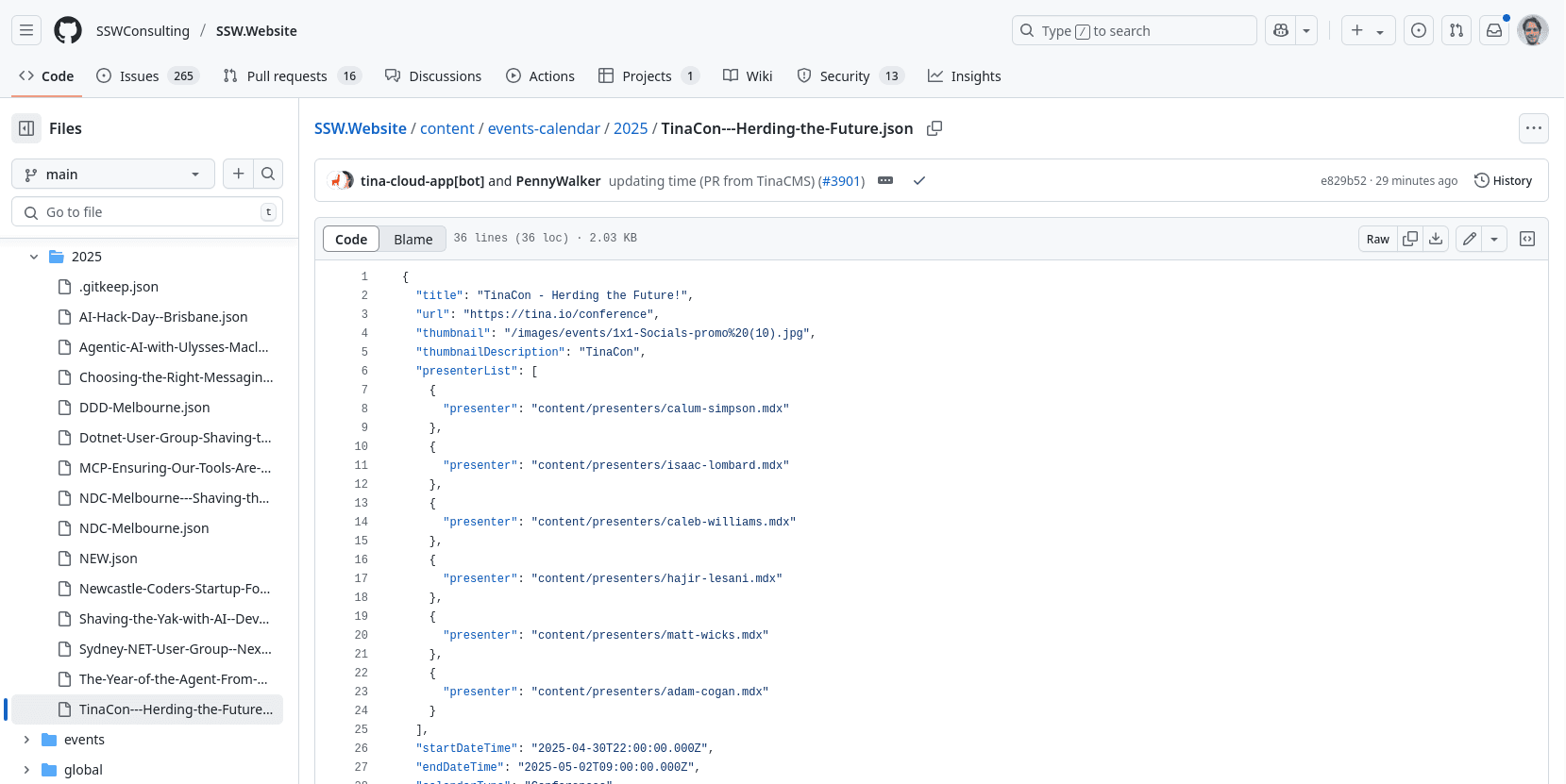This screenshot has height=784, width=1566.
Task: Search files in the file tree
Action: (268, 174)
